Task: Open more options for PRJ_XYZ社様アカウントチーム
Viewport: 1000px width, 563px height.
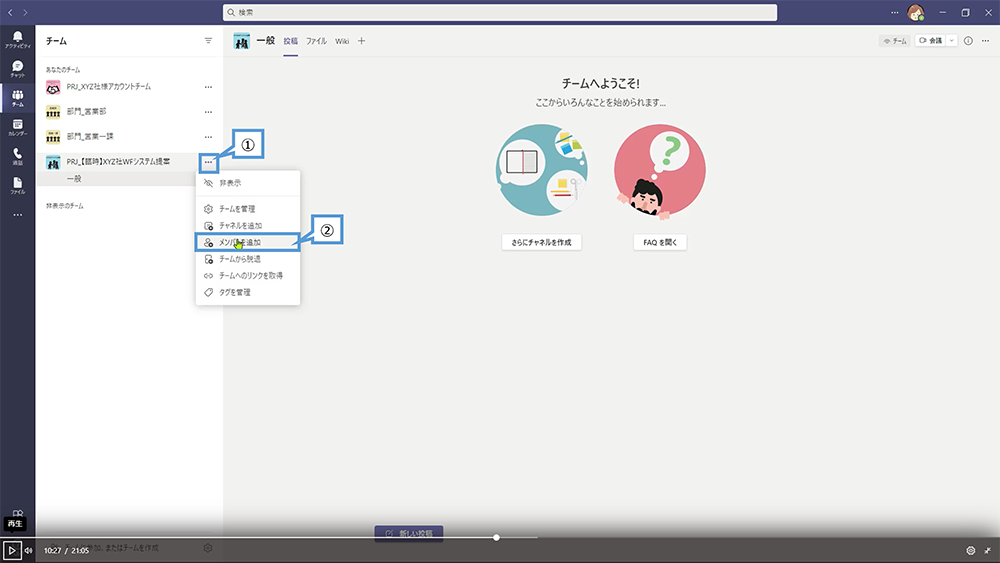Action: (208, 87)
